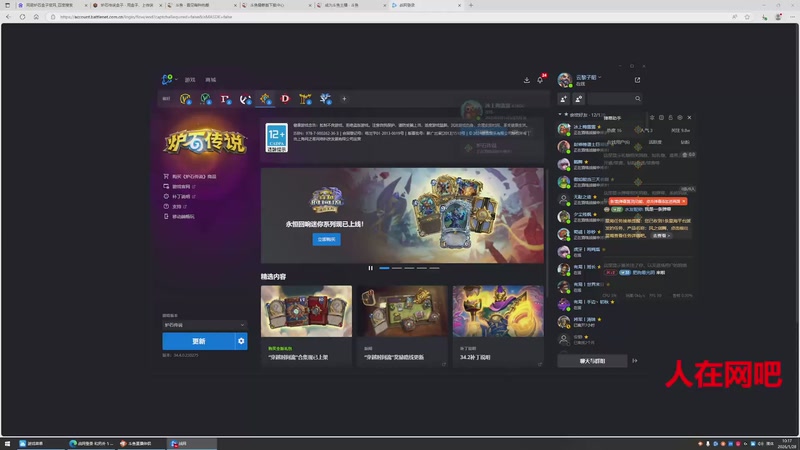Collapse the favorite friends group
Viewport: 800px width, 450px height.
(560, 115)
